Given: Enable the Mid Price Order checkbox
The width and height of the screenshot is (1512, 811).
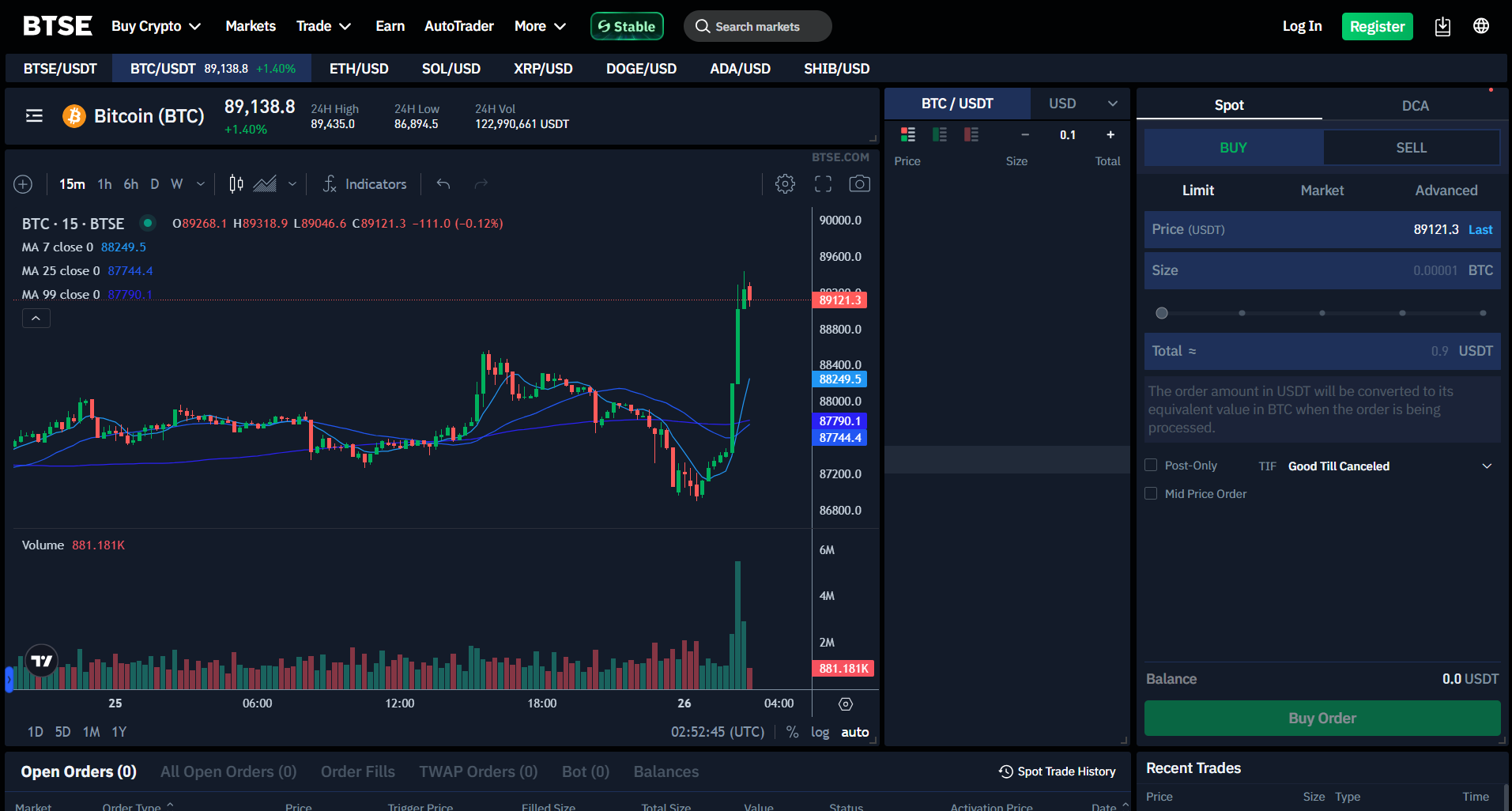Looking at the screenshot, I should point(1151,493).
